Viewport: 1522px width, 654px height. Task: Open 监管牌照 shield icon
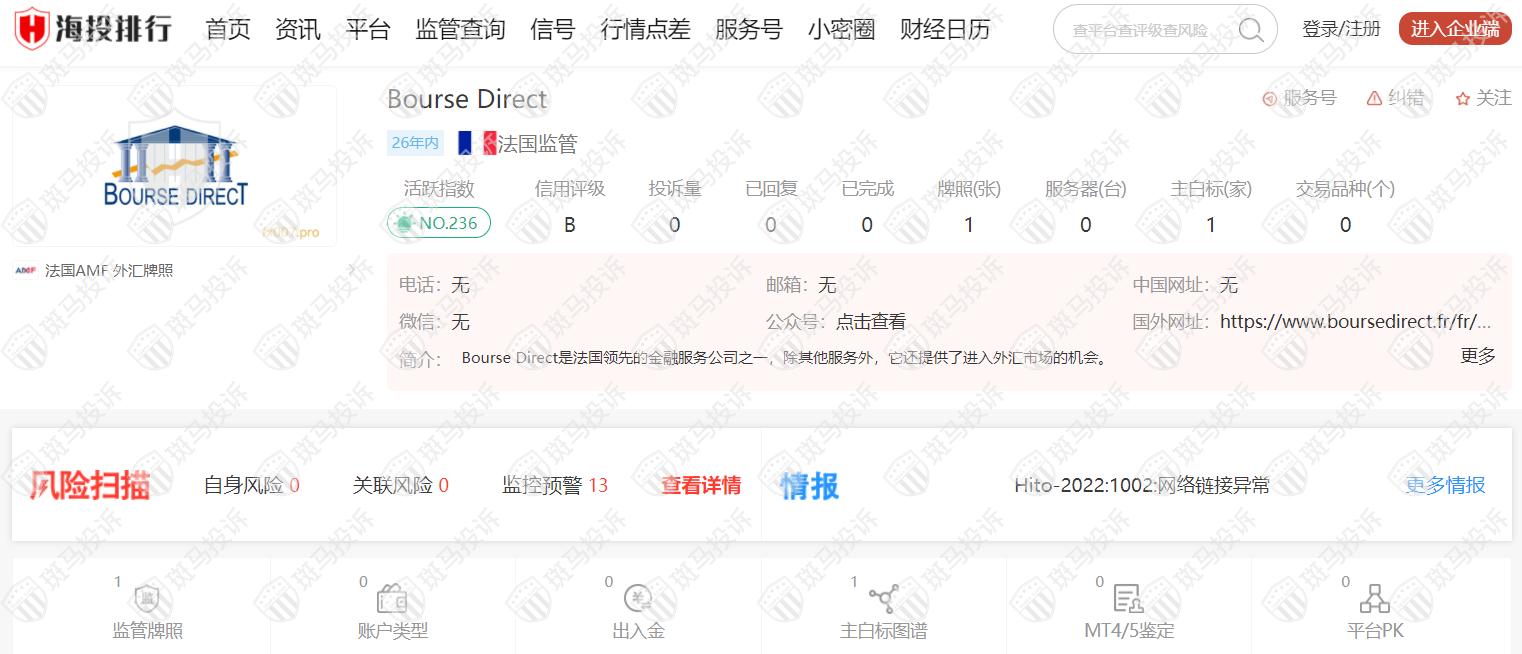click(x=147, y=599)
